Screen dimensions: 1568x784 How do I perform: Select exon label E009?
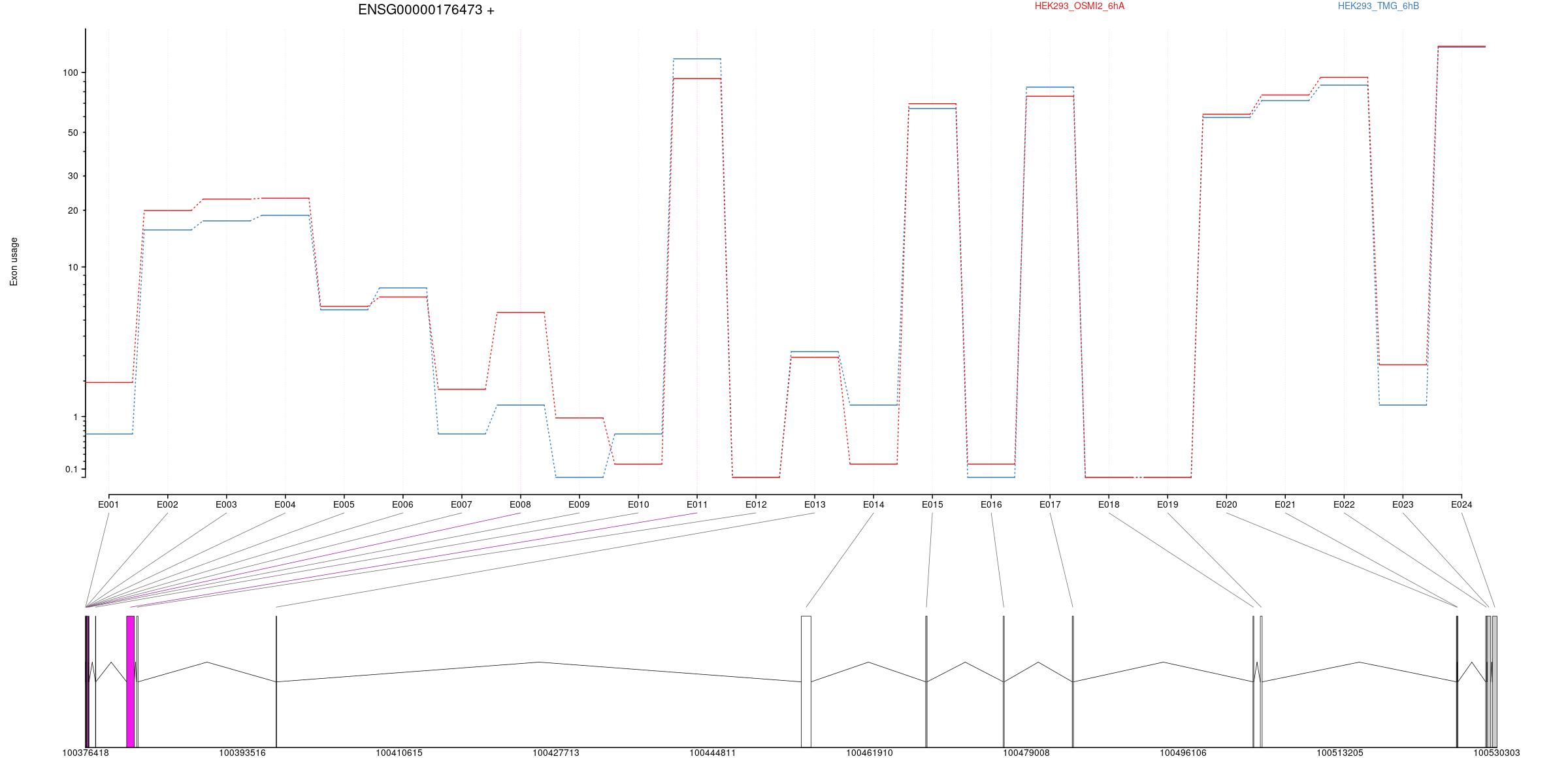[579, 504]
